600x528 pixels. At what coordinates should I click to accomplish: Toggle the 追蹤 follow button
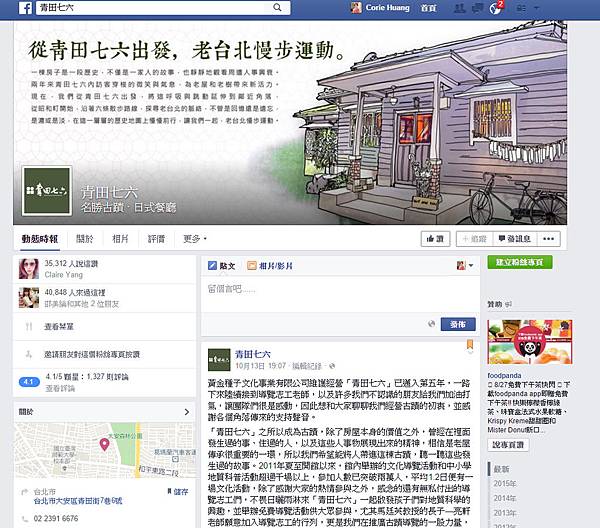tap(474, 239)
